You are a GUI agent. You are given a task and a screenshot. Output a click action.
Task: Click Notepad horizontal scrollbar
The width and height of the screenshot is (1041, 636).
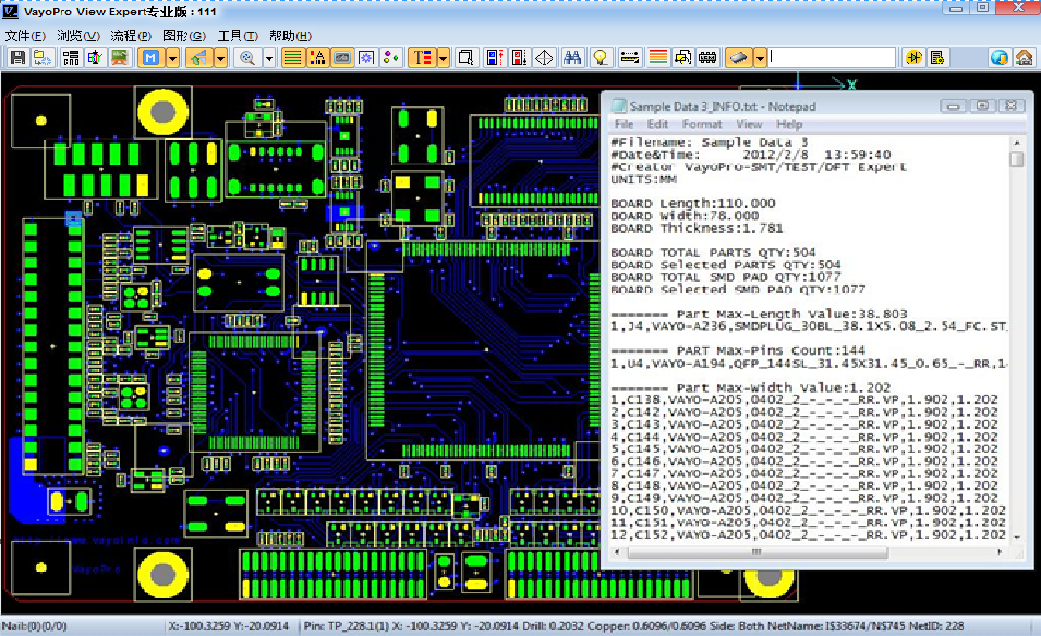click(757, 552)
